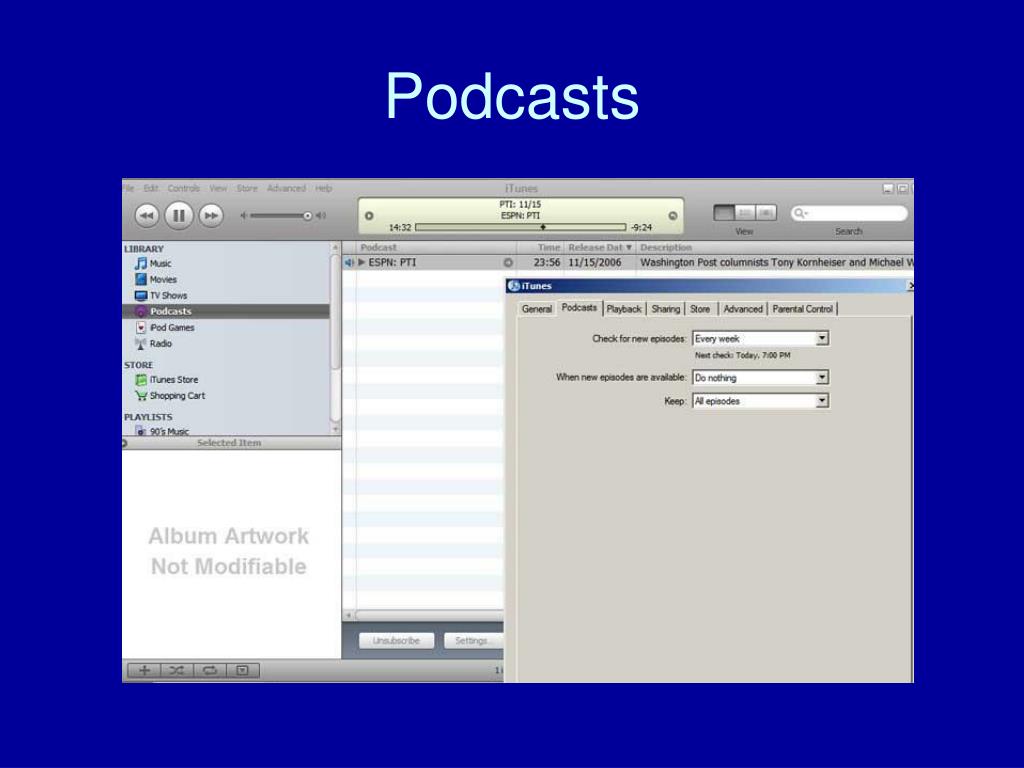Viewport: 1024px width, 768px height.
Task: Click the display right circular arrow icon
Action: coord(673,216)
